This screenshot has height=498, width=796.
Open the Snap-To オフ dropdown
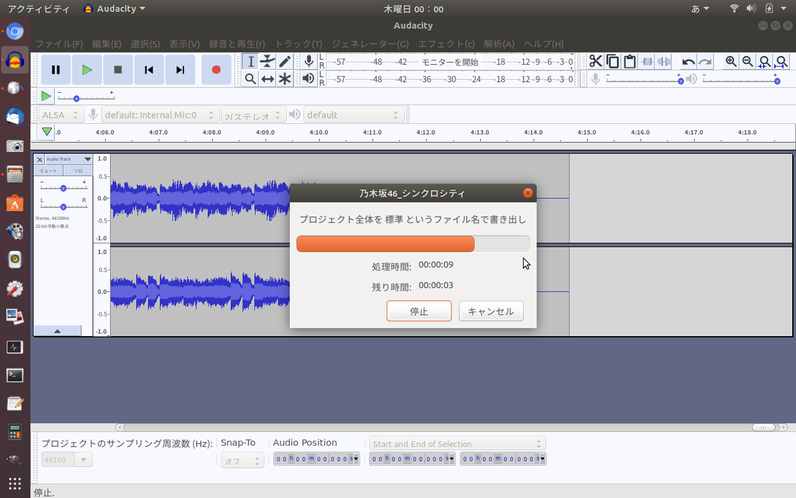coord(242,460)
